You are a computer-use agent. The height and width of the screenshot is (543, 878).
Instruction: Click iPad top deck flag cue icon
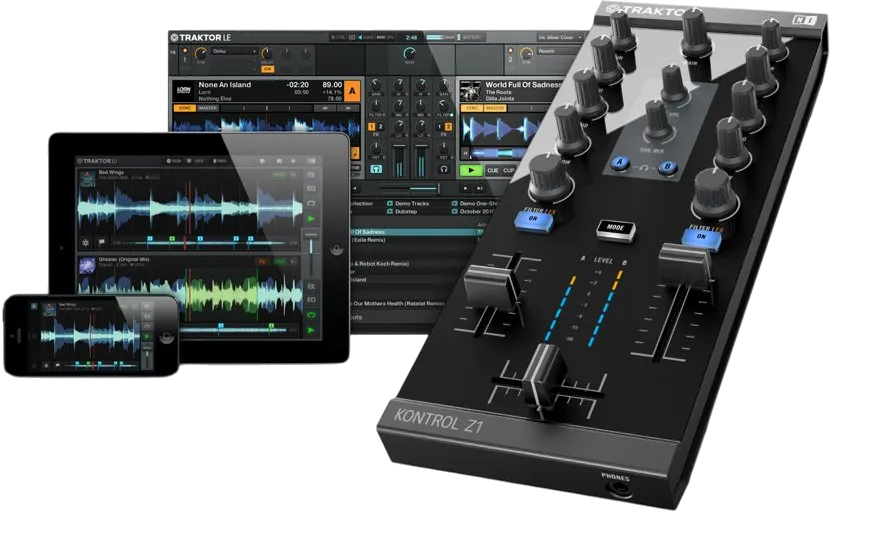click(x=101, y=242)
